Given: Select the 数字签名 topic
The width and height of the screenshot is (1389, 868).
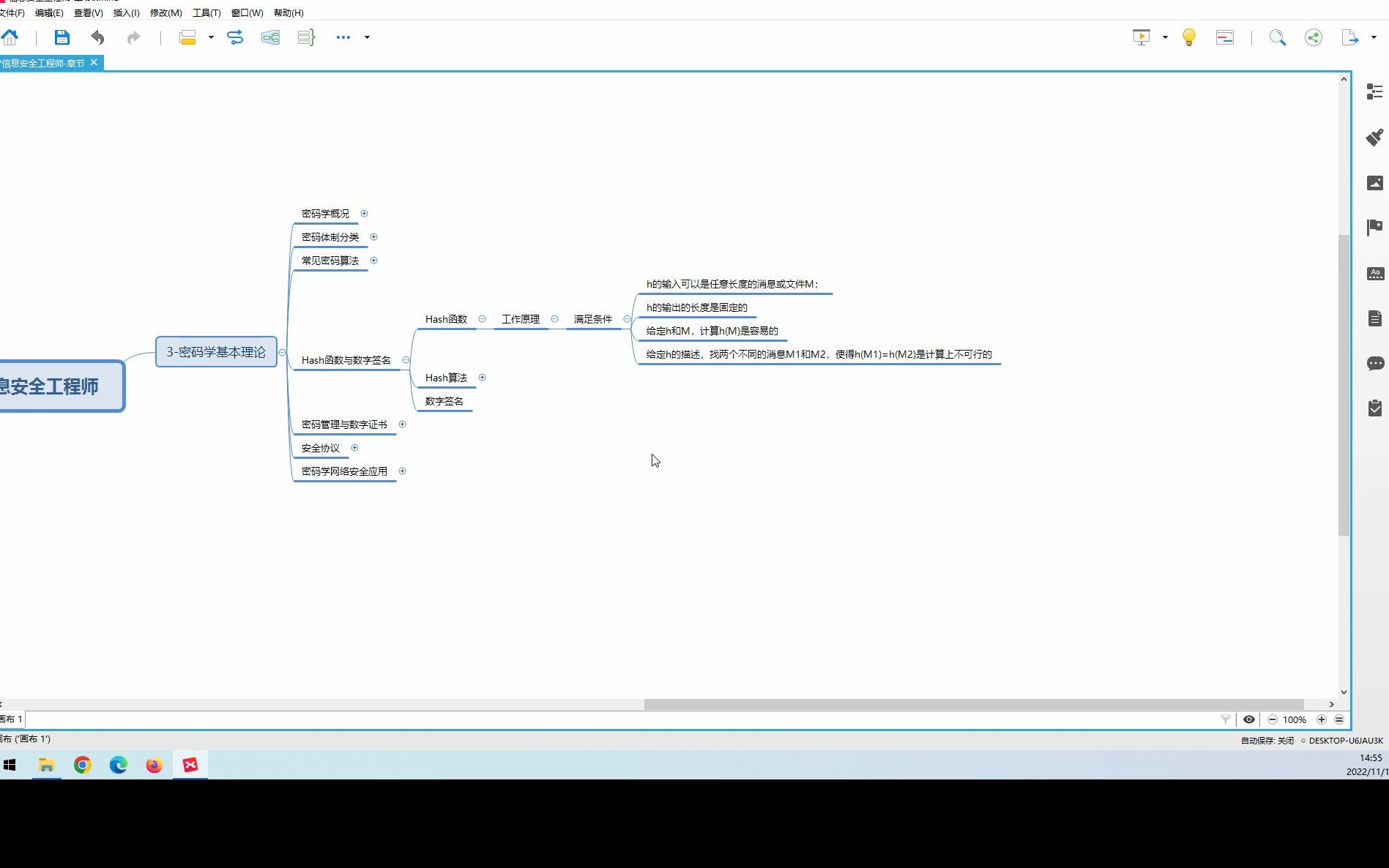Looking at the screenshot, I should pos(444,401).
